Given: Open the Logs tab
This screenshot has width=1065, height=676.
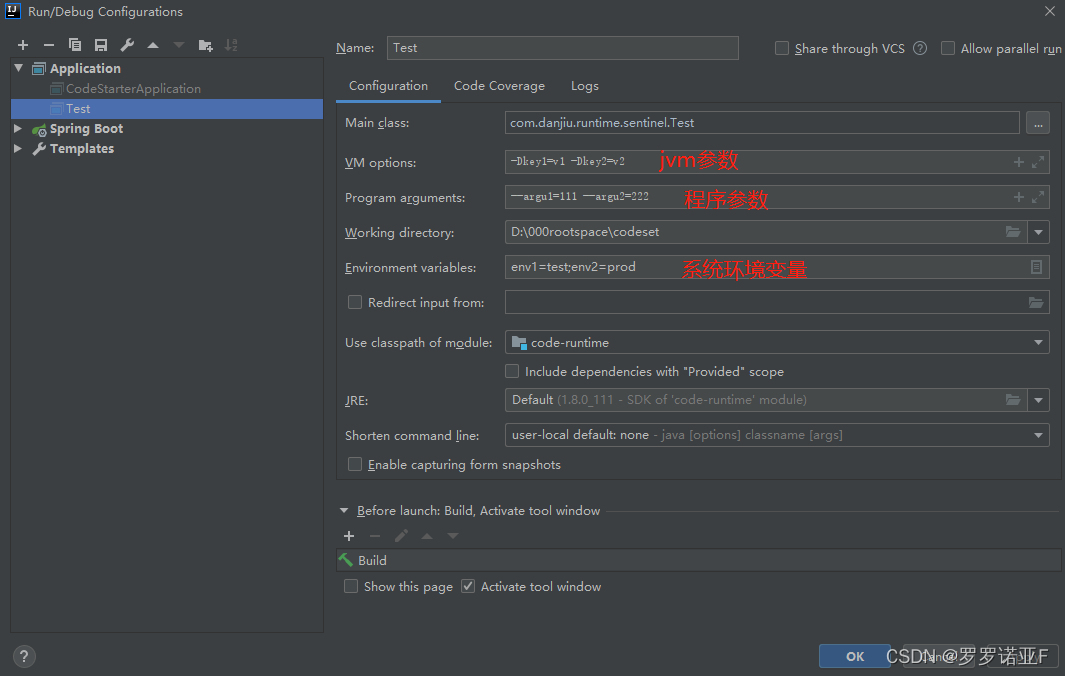Looking at the screenshot, I should click(x=584, y=86).
